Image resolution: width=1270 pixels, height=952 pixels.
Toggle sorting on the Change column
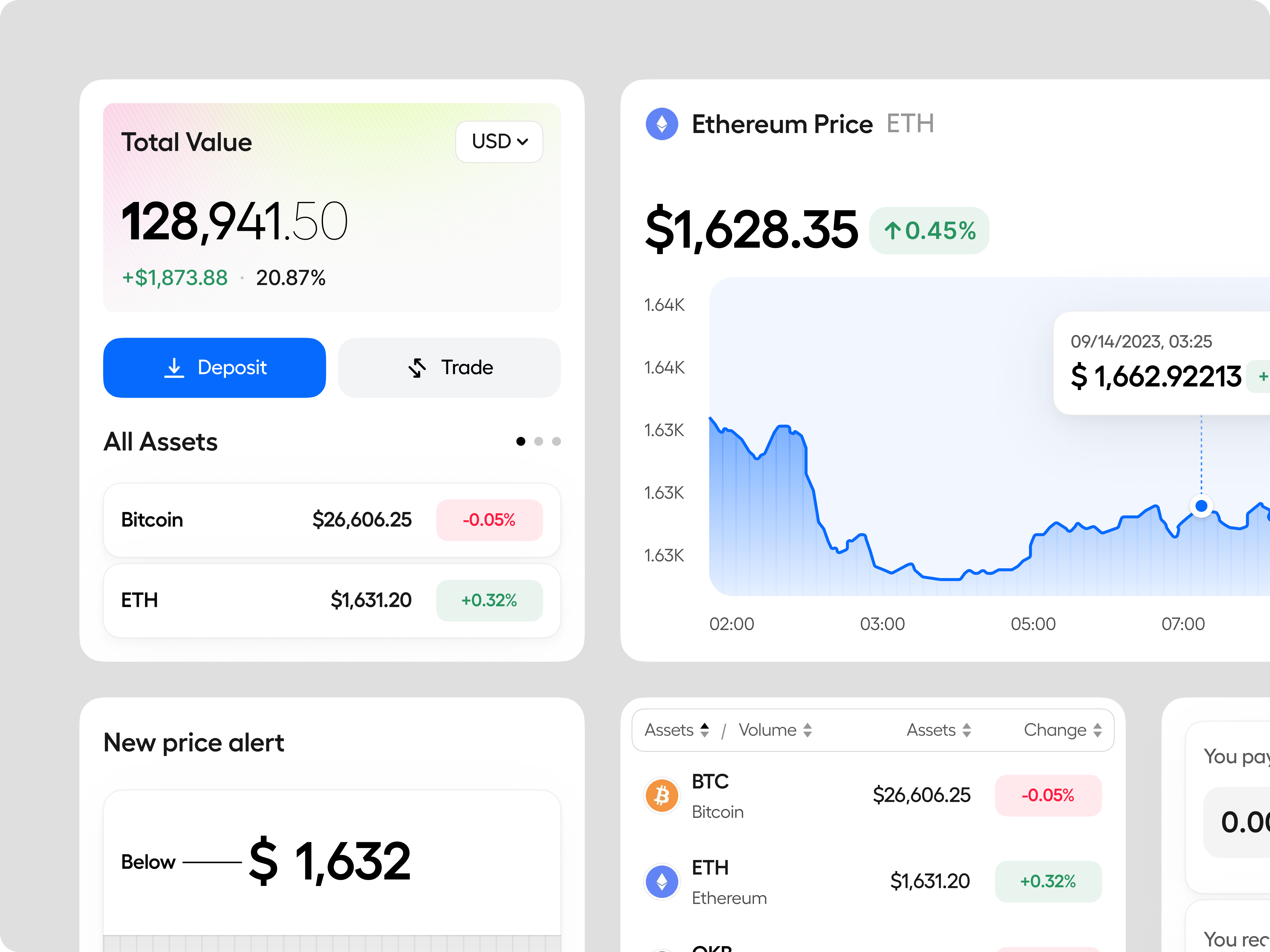click(1098, 730)
